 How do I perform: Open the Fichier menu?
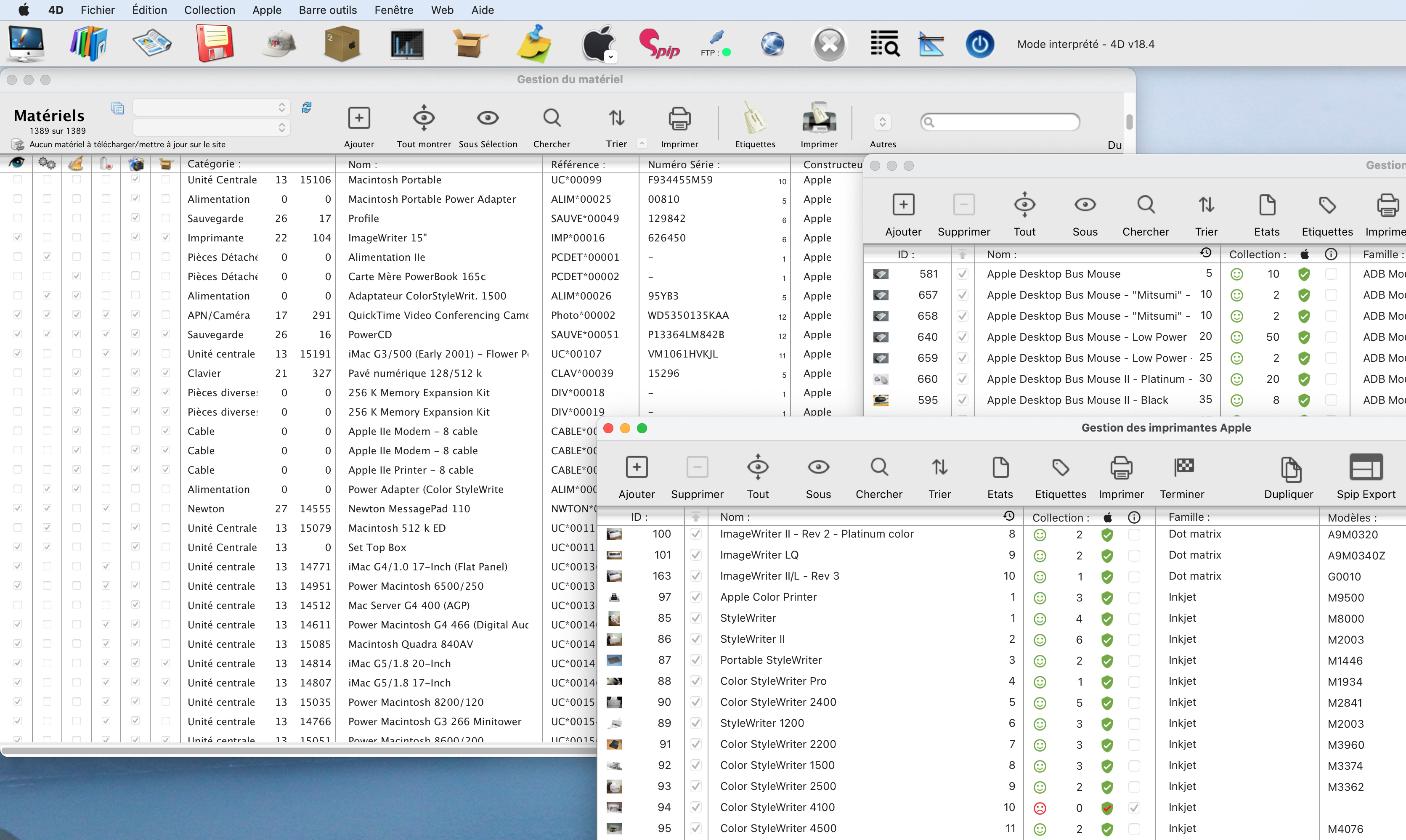(x=97, y=10)
